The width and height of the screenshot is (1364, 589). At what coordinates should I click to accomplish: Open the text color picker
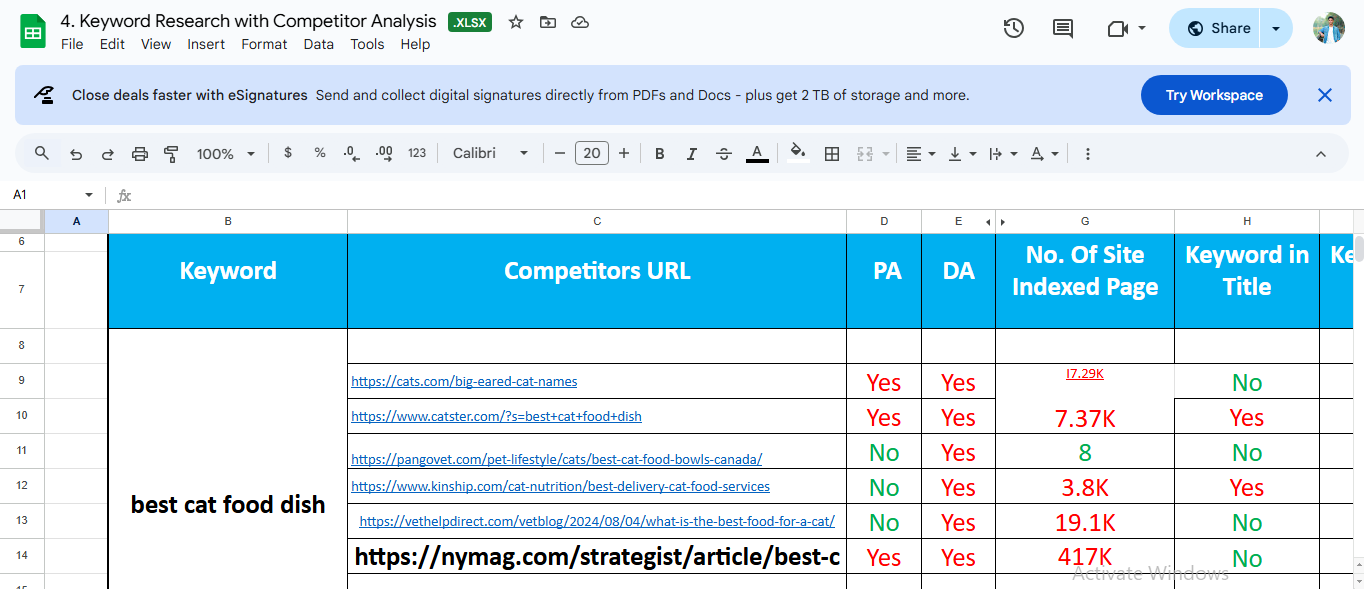coord(757,153)
